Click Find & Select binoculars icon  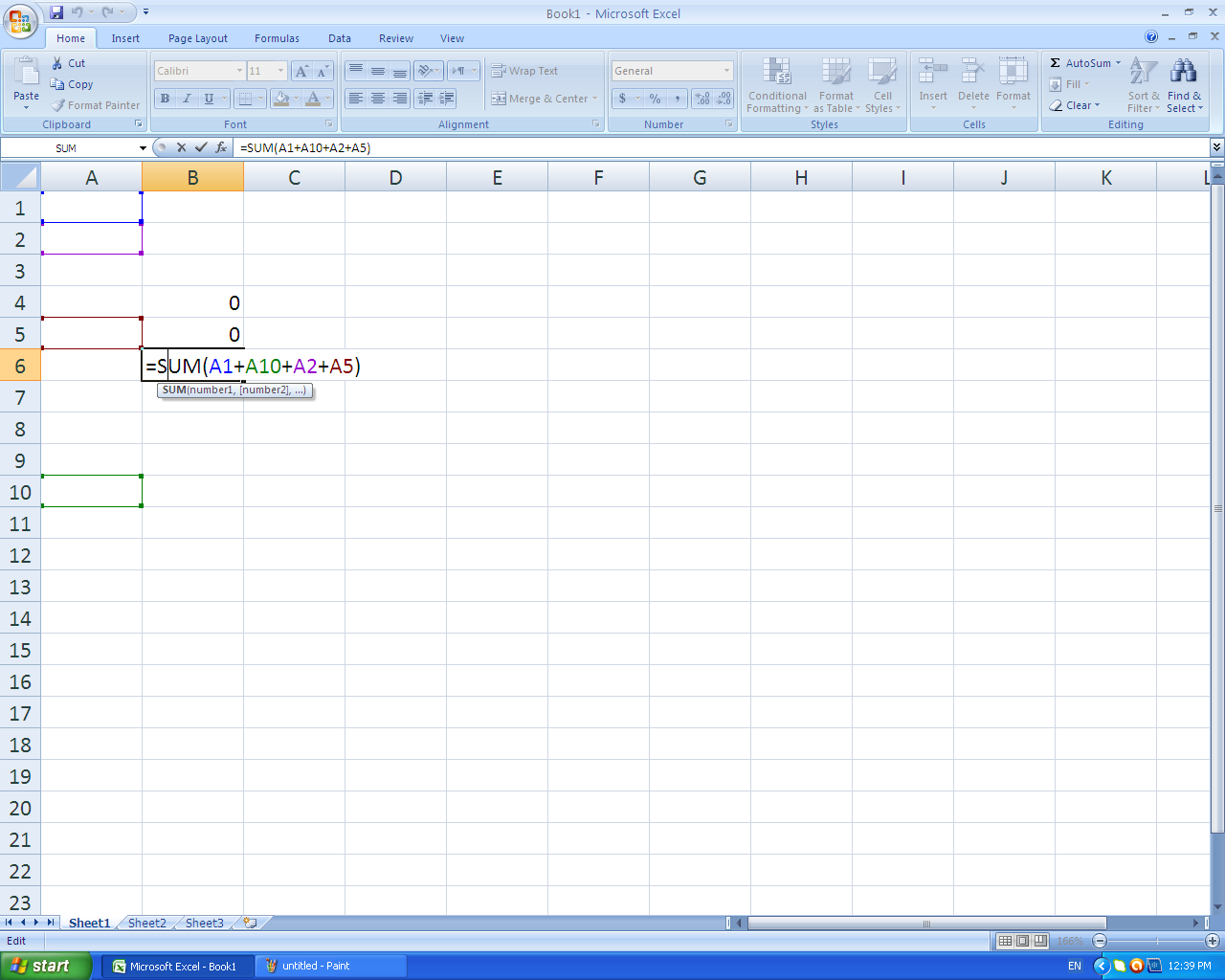click(1184, 72)
